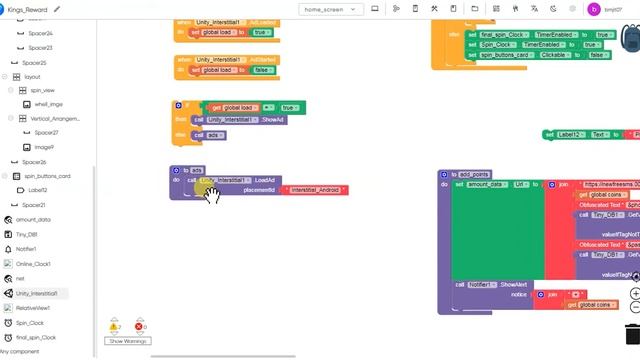Click the red error count indicator

point(139,327)
